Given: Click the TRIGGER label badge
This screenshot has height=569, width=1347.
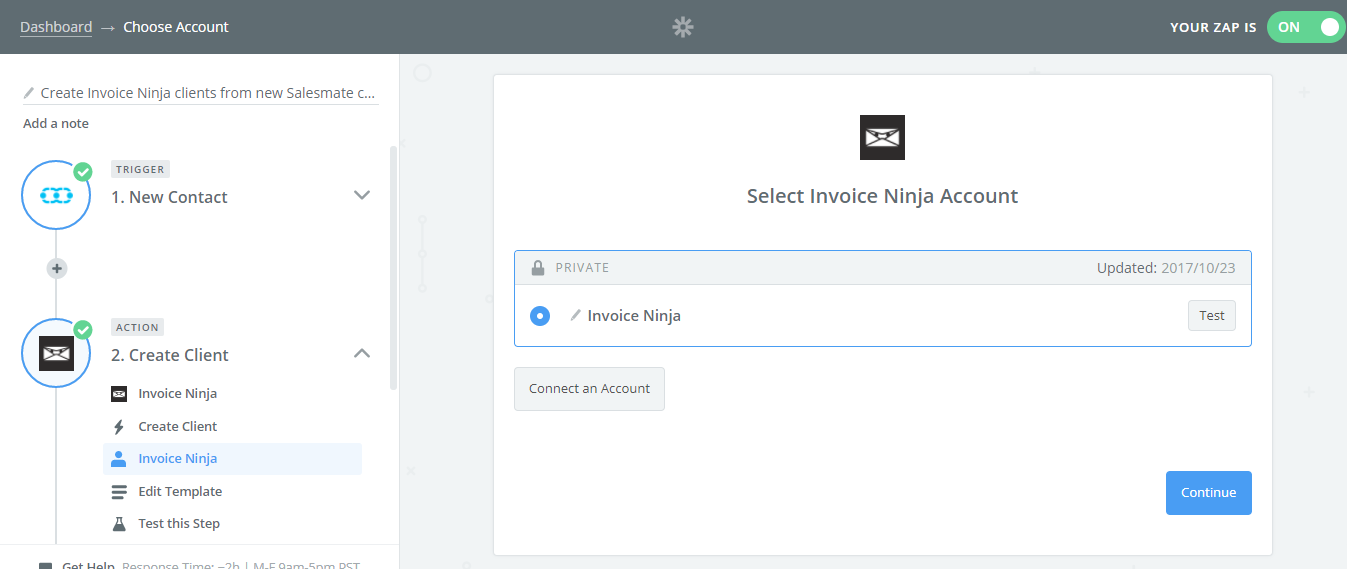Looking at the screenshot, I should (140, 169).
